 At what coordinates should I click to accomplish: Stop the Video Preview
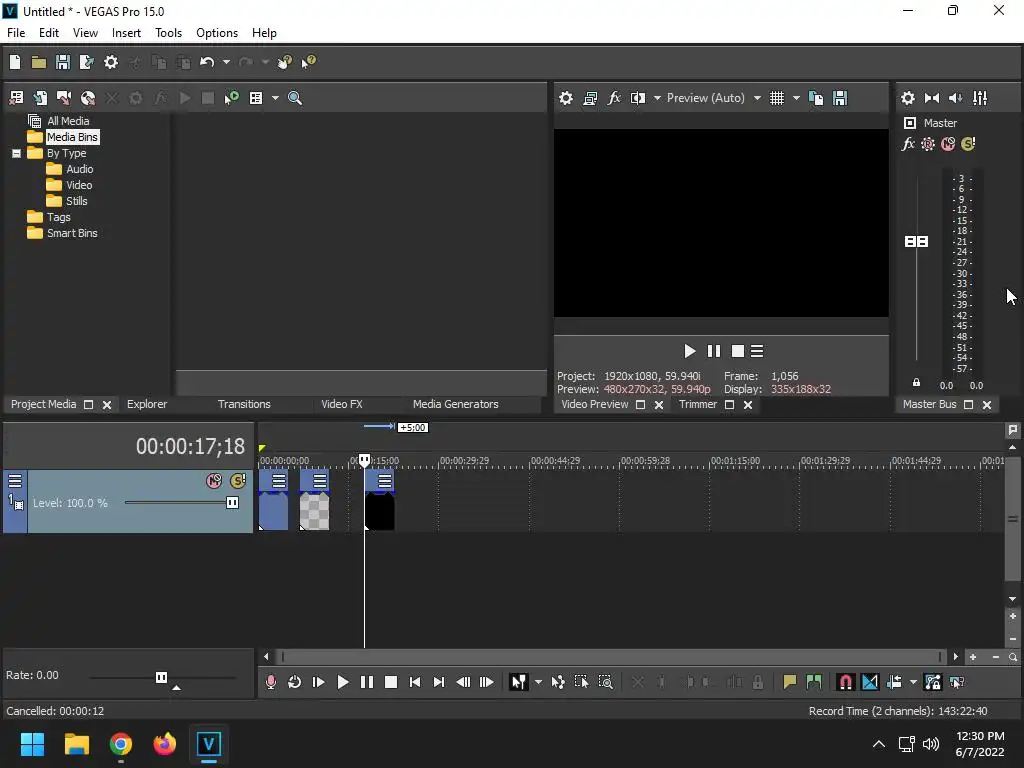pyautogui.click(x=738, y=351)
